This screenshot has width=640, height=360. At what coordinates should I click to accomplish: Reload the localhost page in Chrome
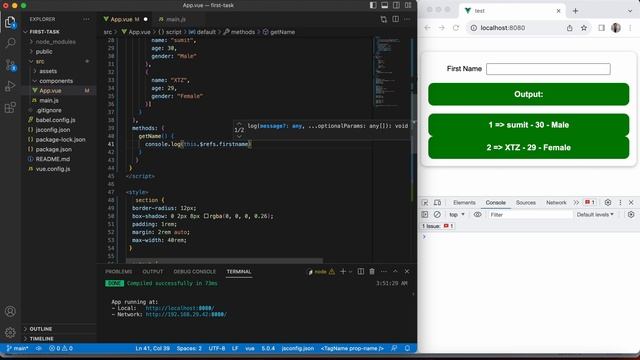click(x=456, y=28)
